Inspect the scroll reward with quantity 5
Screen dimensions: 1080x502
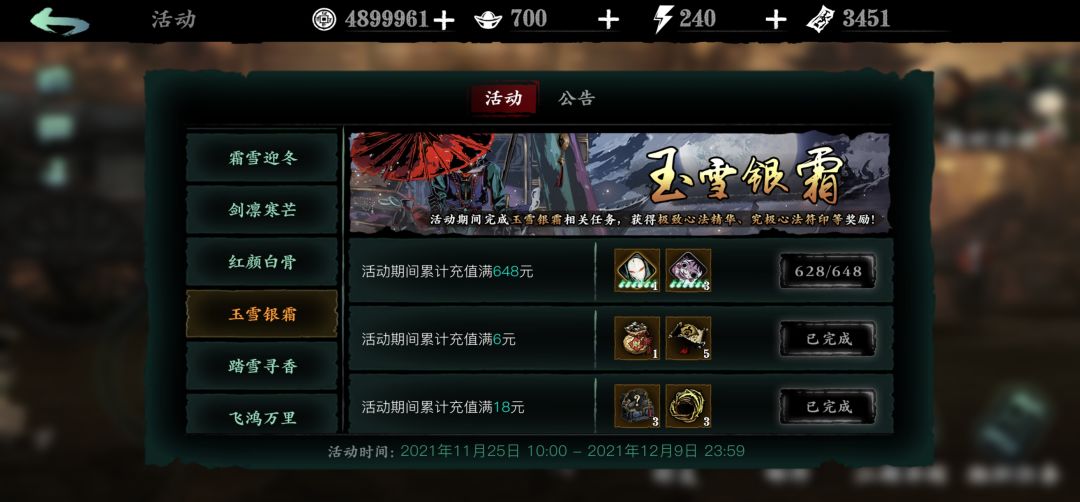pyautogui.click(x=688, y=338)
